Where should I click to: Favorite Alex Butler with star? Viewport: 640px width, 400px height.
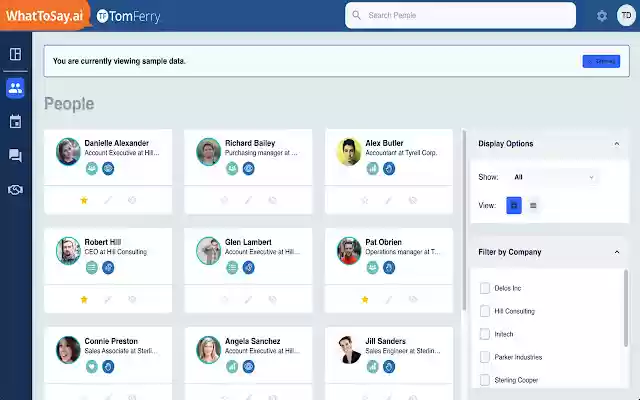point(365,200)
